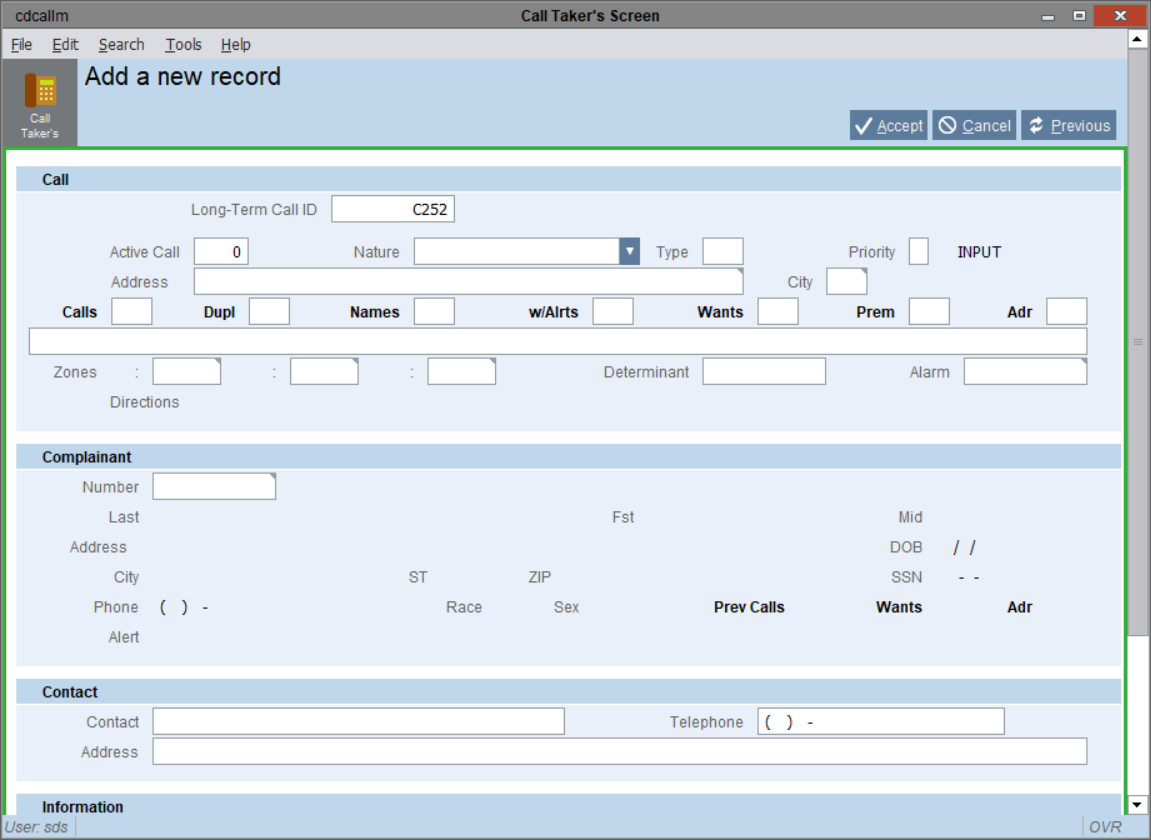
Task: Minimize the Call Taker's Screen window
Action: click(1047, 15)
